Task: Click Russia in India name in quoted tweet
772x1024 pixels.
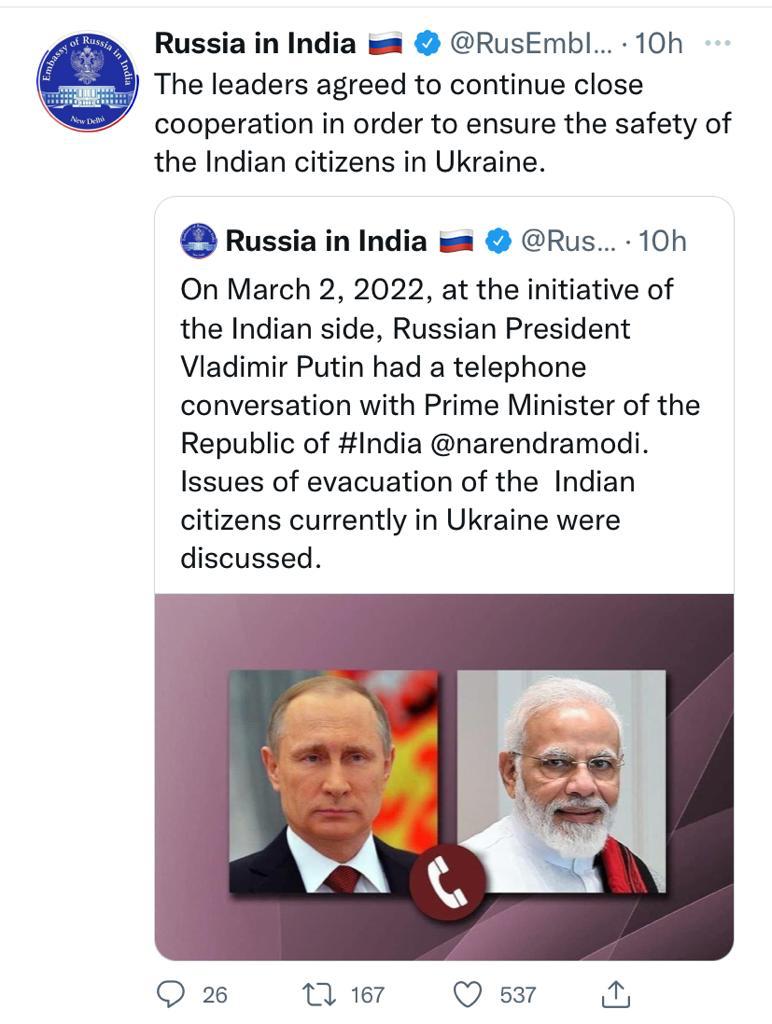Action: [326, 241]
